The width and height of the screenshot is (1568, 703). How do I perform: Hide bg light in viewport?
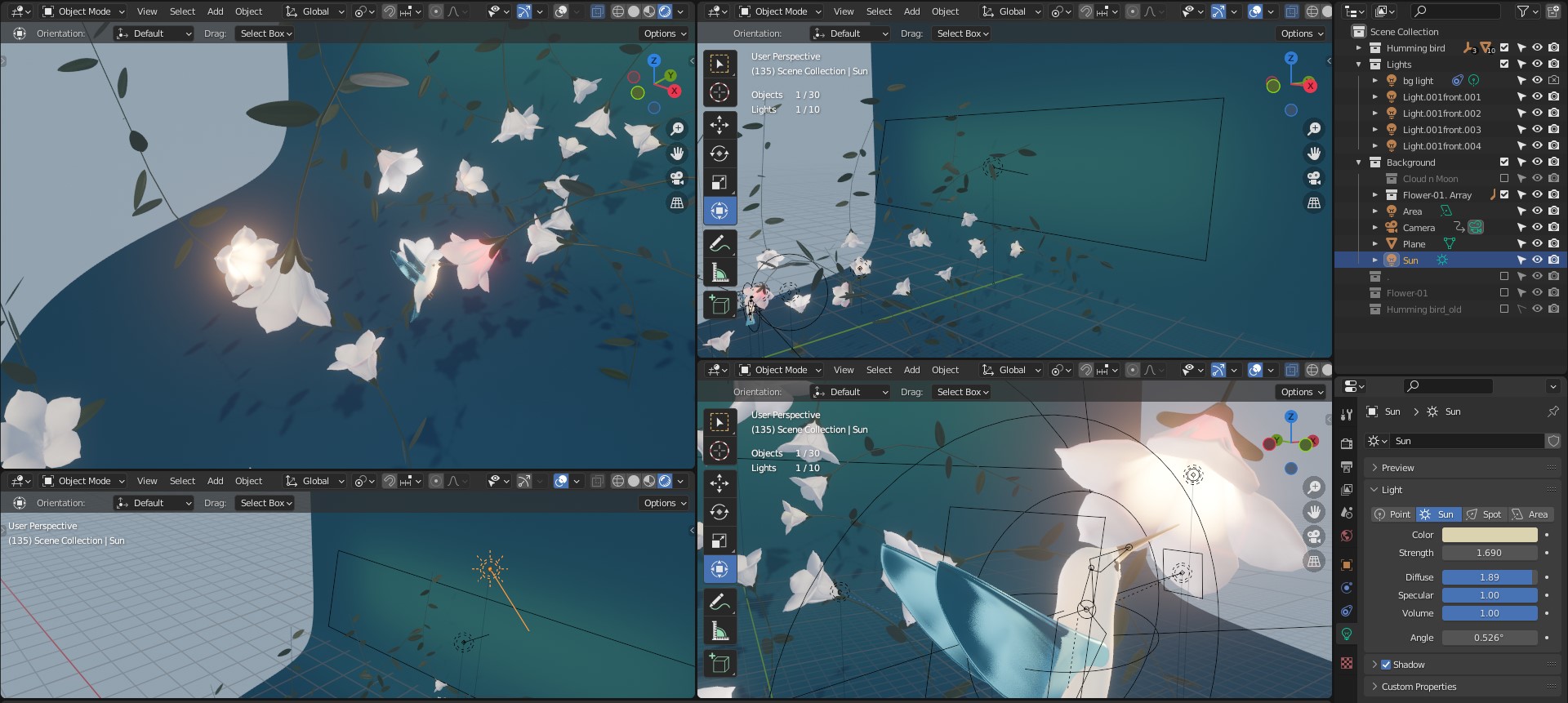(1537, 80)
